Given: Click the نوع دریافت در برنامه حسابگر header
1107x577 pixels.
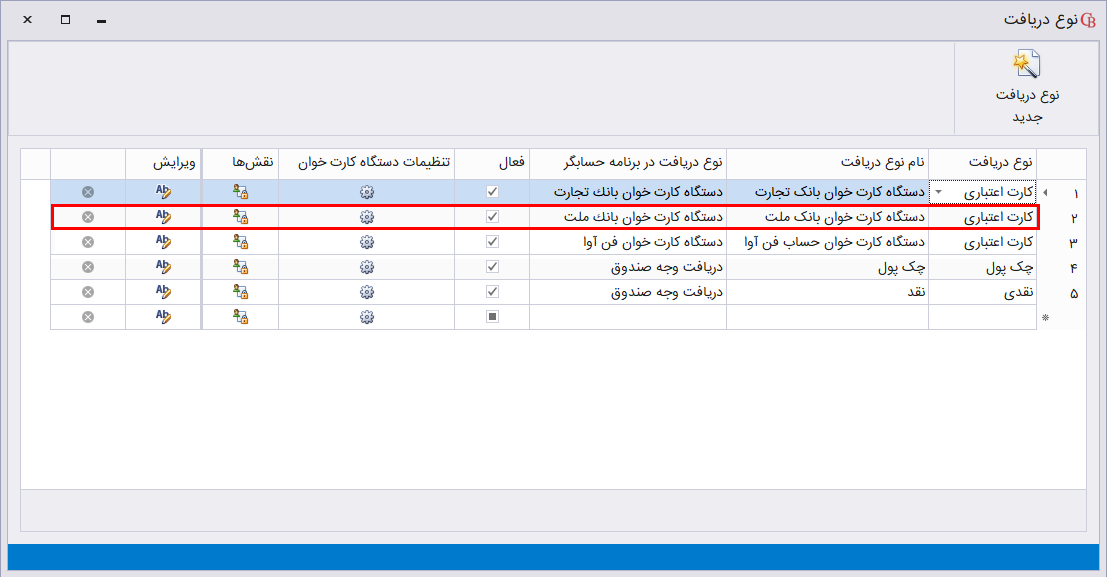Looking at the screenshot, I should pyautogui.click(x=628, y=162).
